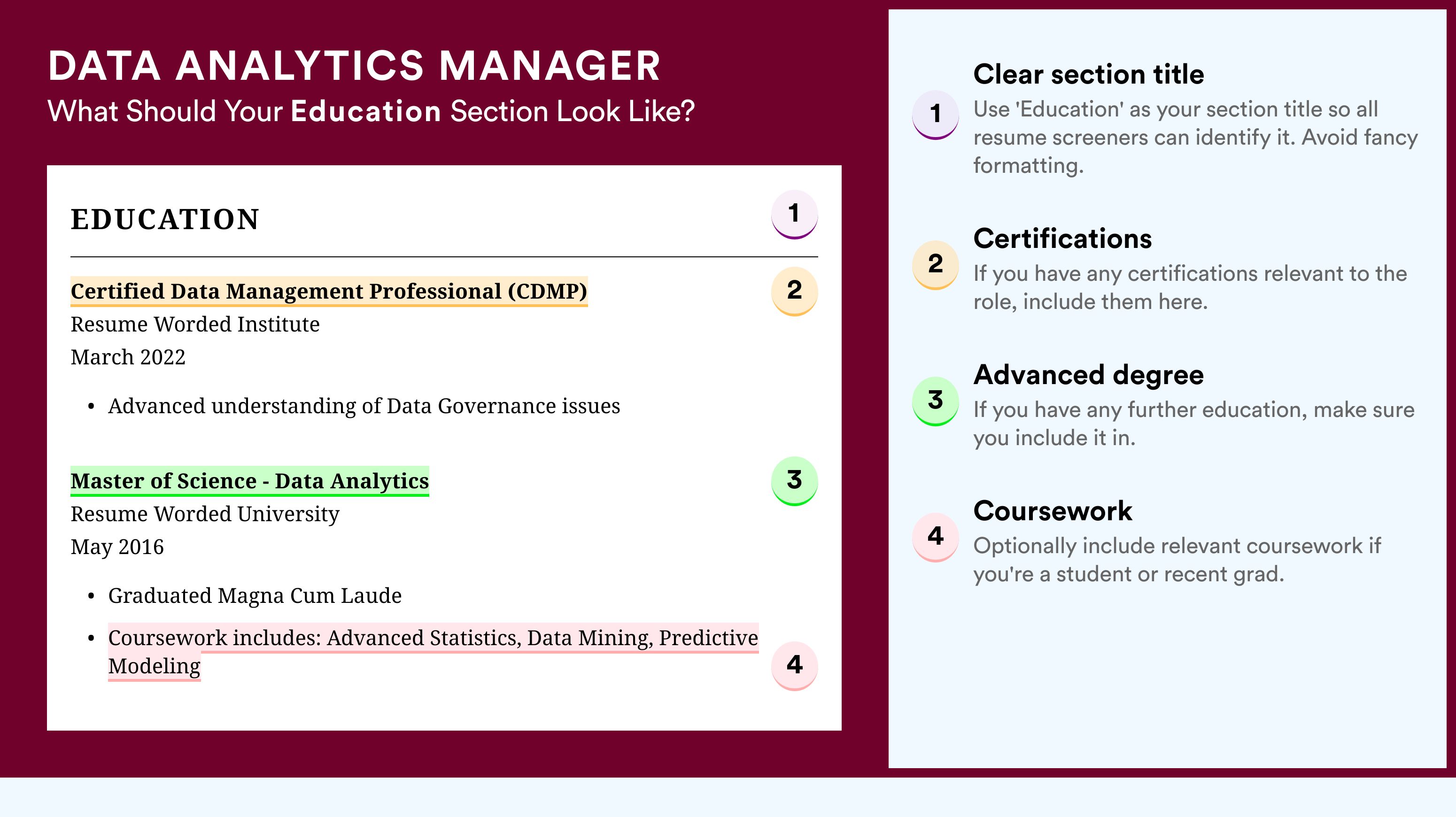Click the DATA ANALYTICS MANAGER heading
The width and height of the screenshot is (1456, 817).
(355, 66)
